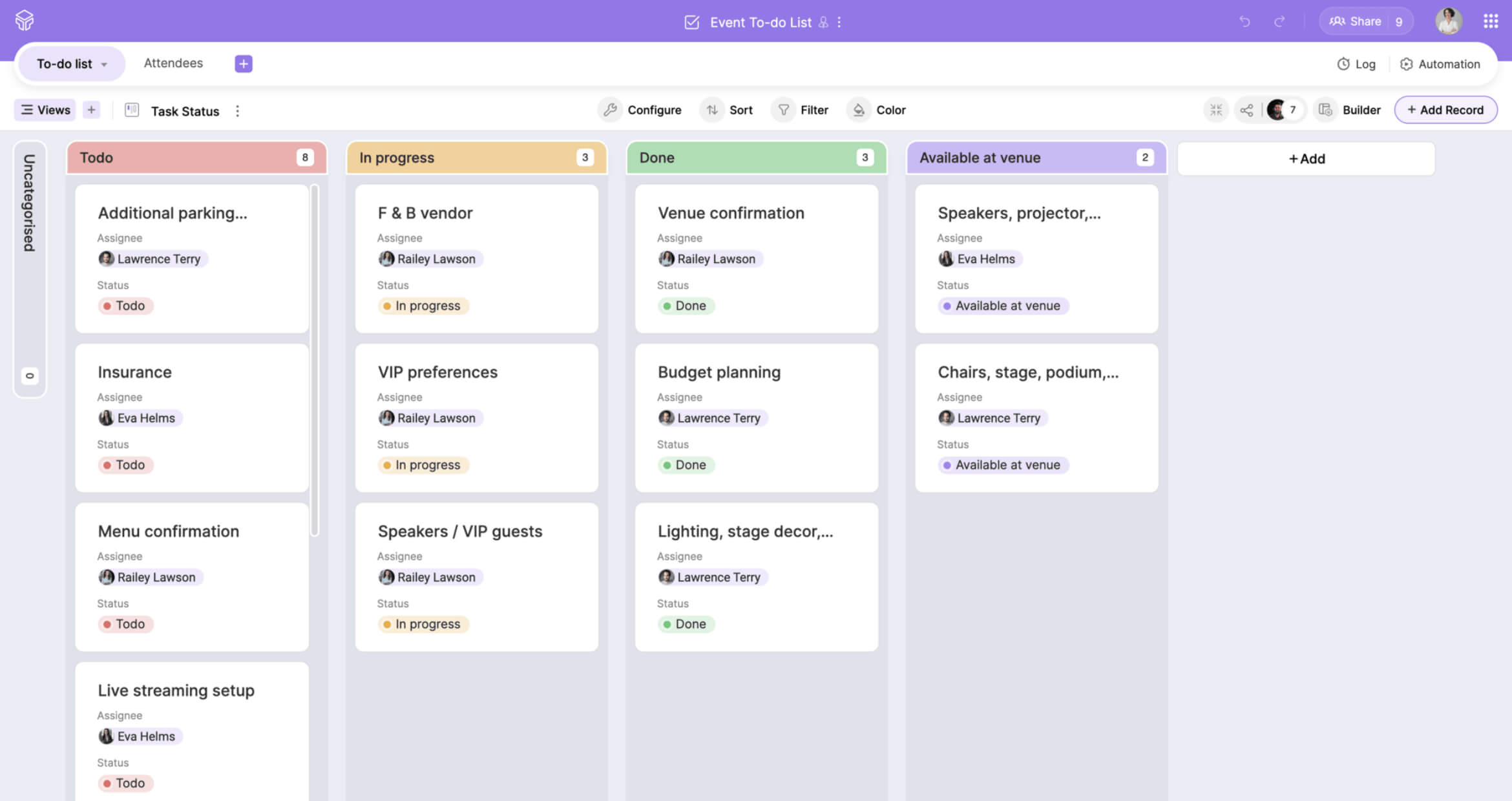The image size is (1512, 801).
Task: Click purple plus icon to add new table
Action: pyautogui.click(x=243, y=63)
